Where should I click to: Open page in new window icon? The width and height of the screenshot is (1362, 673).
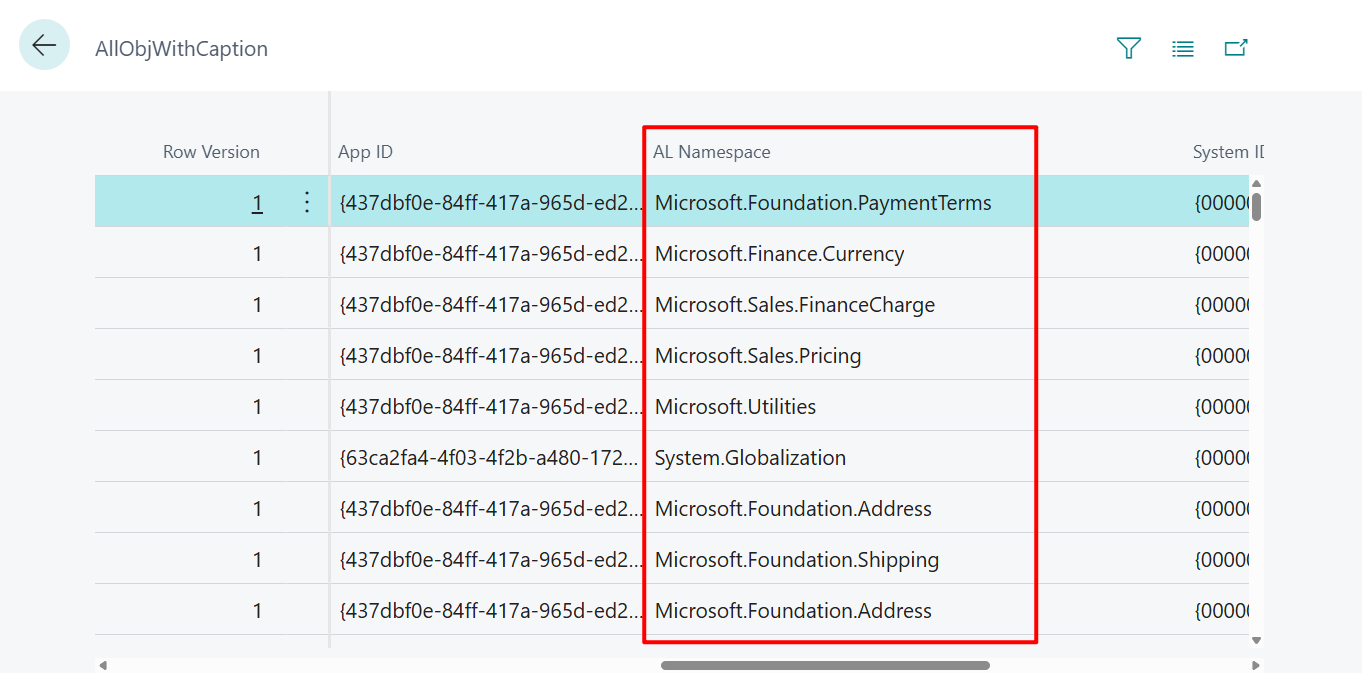(x=1236, y=48)
